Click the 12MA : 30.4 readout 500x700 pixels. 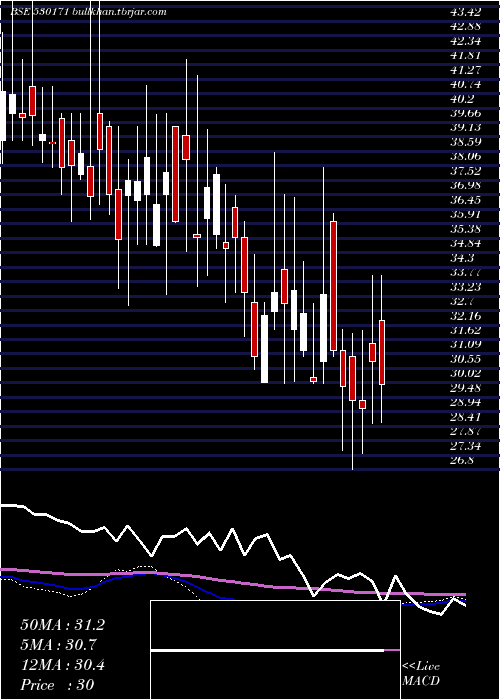tap(62, 665)
